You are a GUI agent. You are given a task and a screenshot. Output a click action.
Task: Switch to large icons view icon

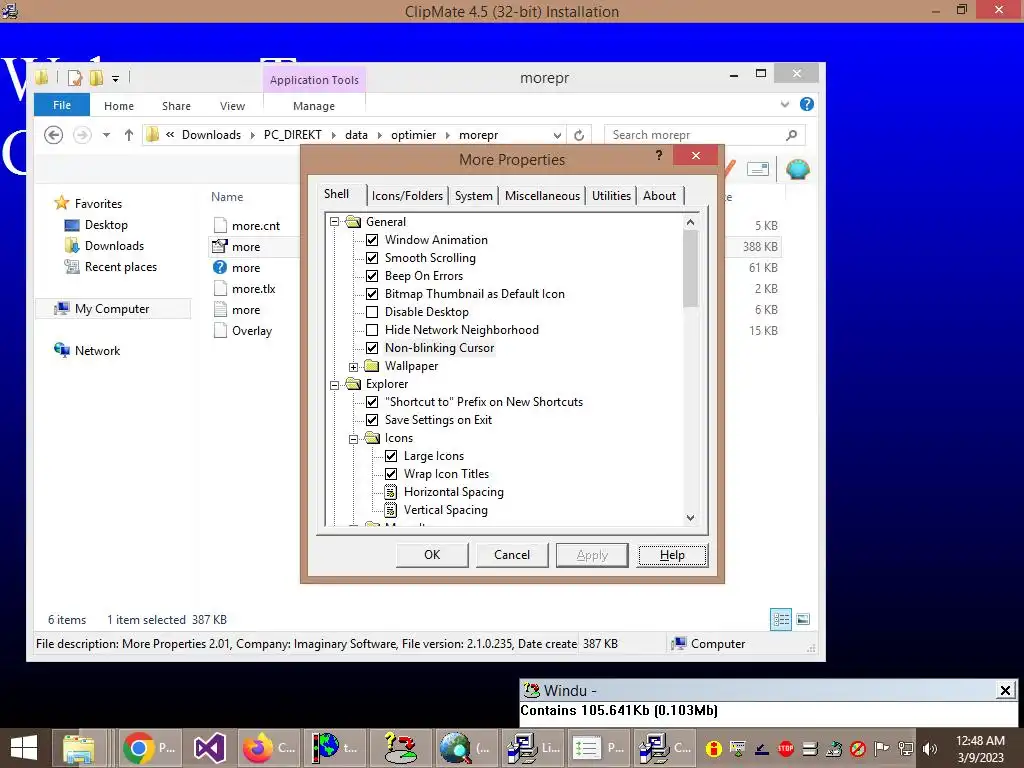point(803,619)
